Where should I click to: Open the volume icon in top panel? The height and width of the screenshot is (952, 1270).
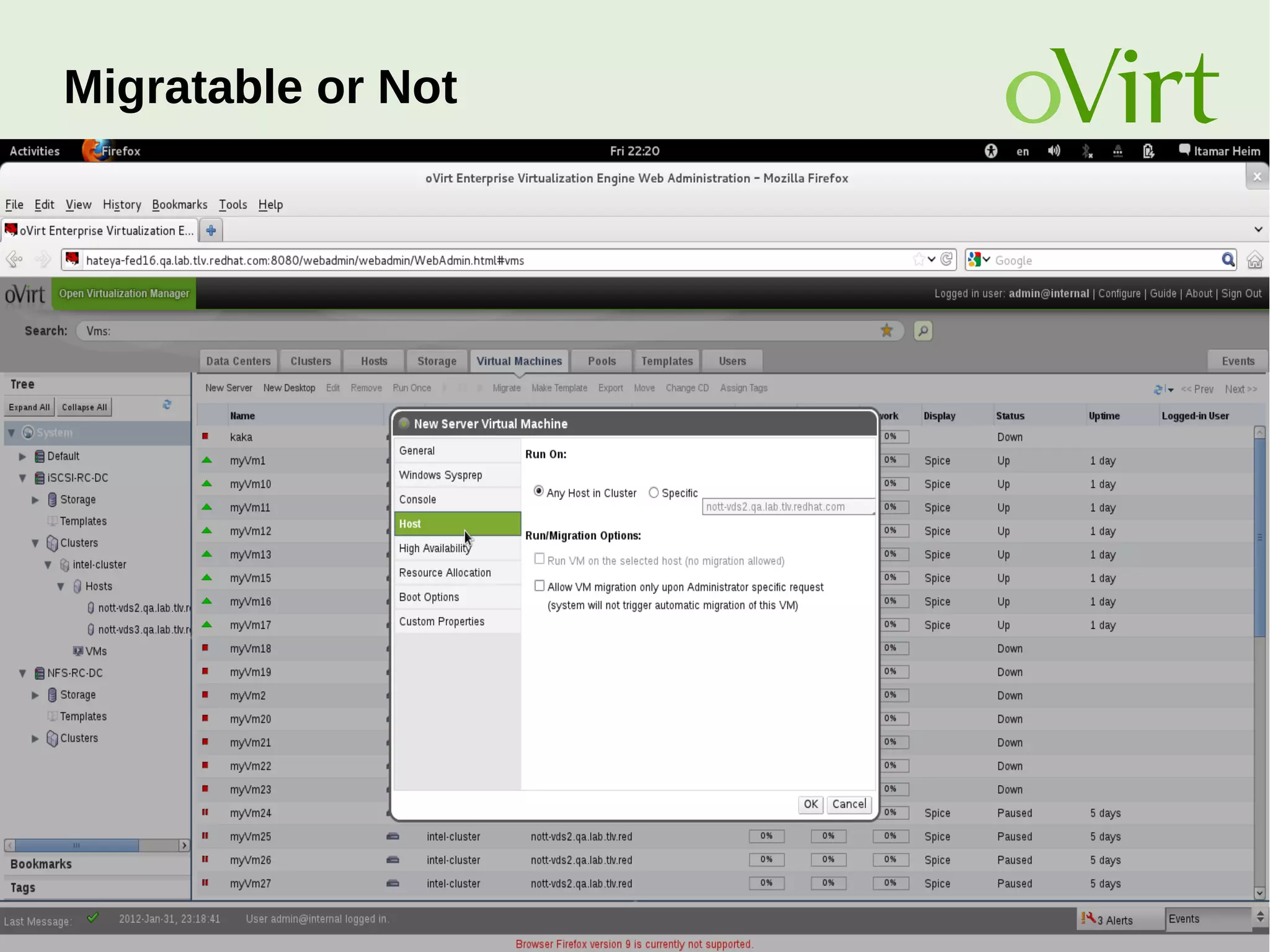pos(1054,151)
